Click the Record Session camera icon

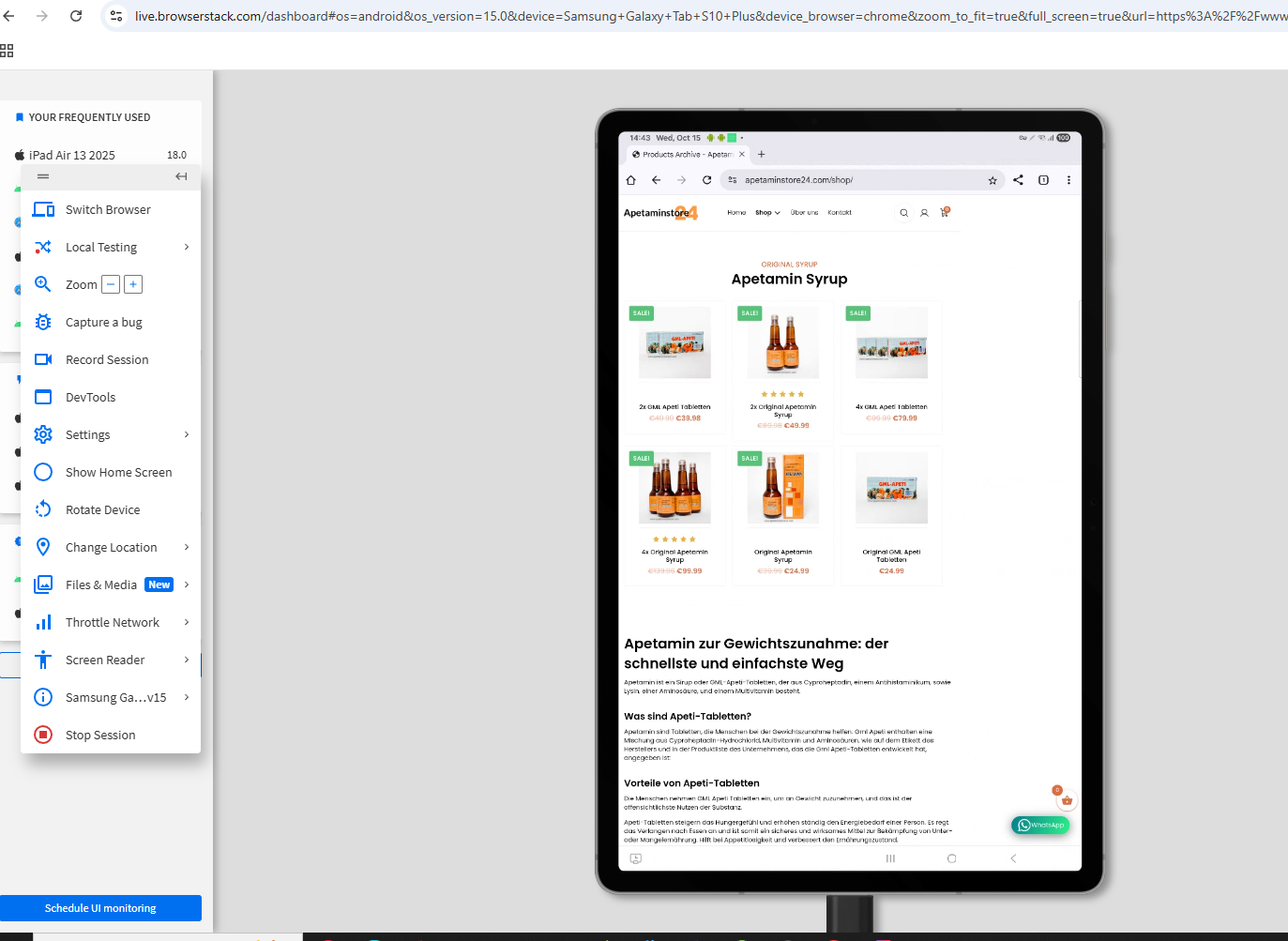pos(43,359)
